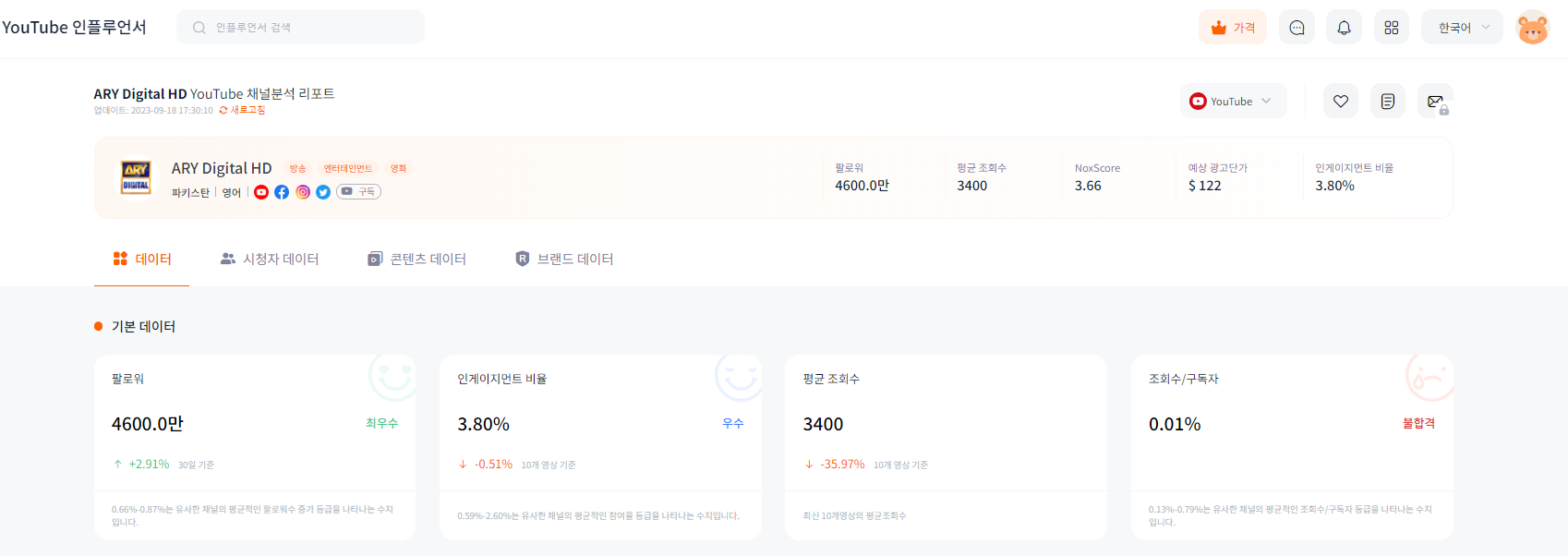Favorite the channel with heart icon
Screen dimensions: 1568x556
point(1340,101)
